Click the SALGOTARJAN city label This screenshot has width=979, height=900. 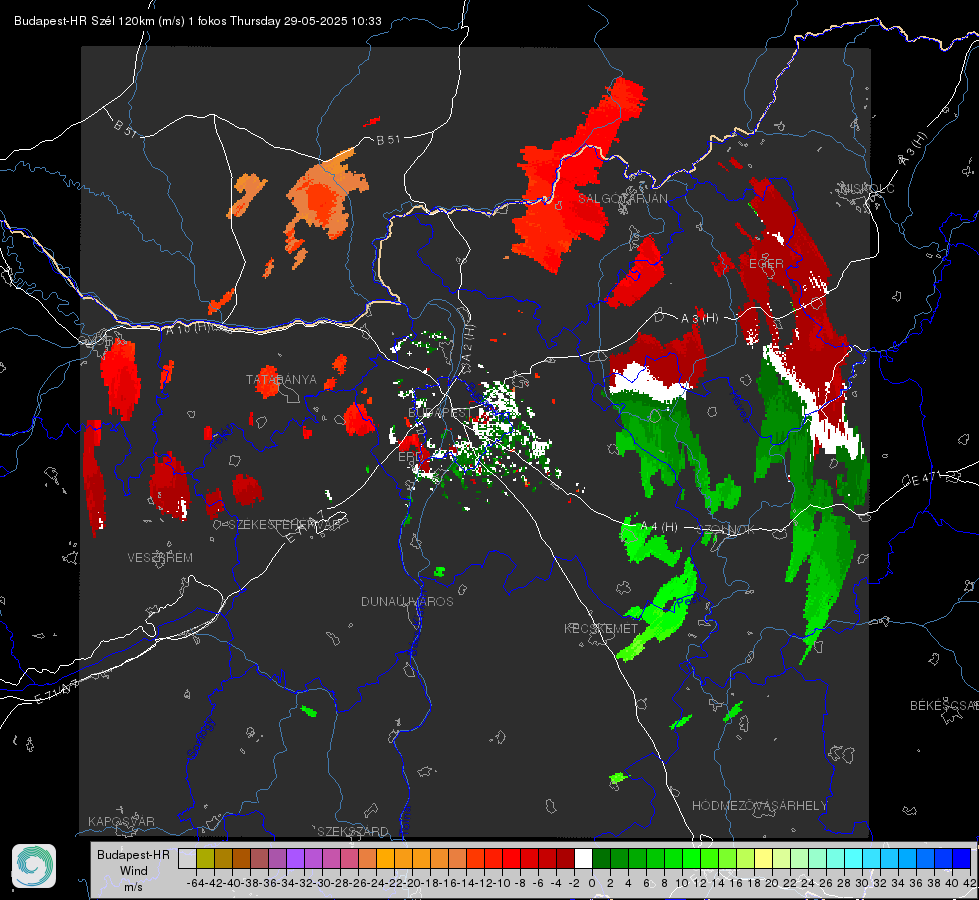[x=622, y=199]
